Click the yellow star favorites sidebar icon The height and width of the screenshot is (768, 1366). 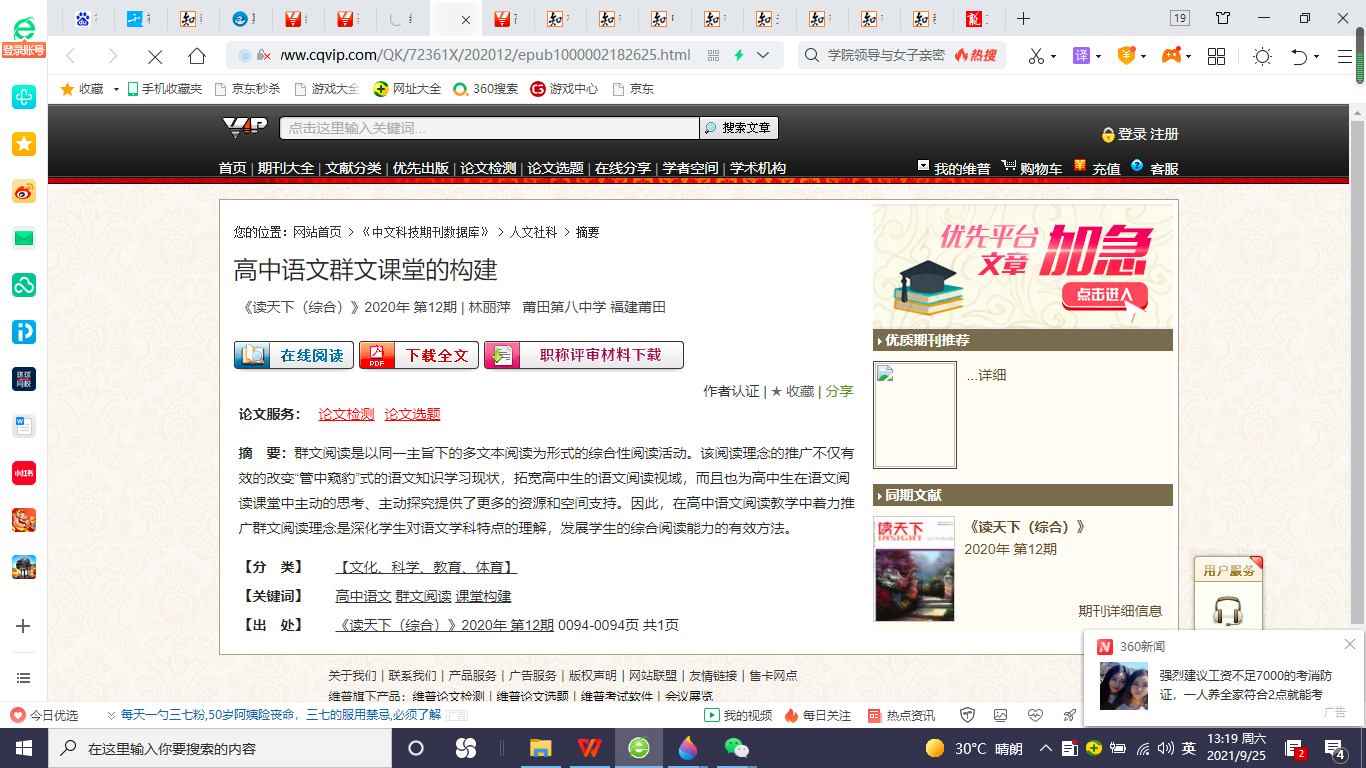[23, 144]
